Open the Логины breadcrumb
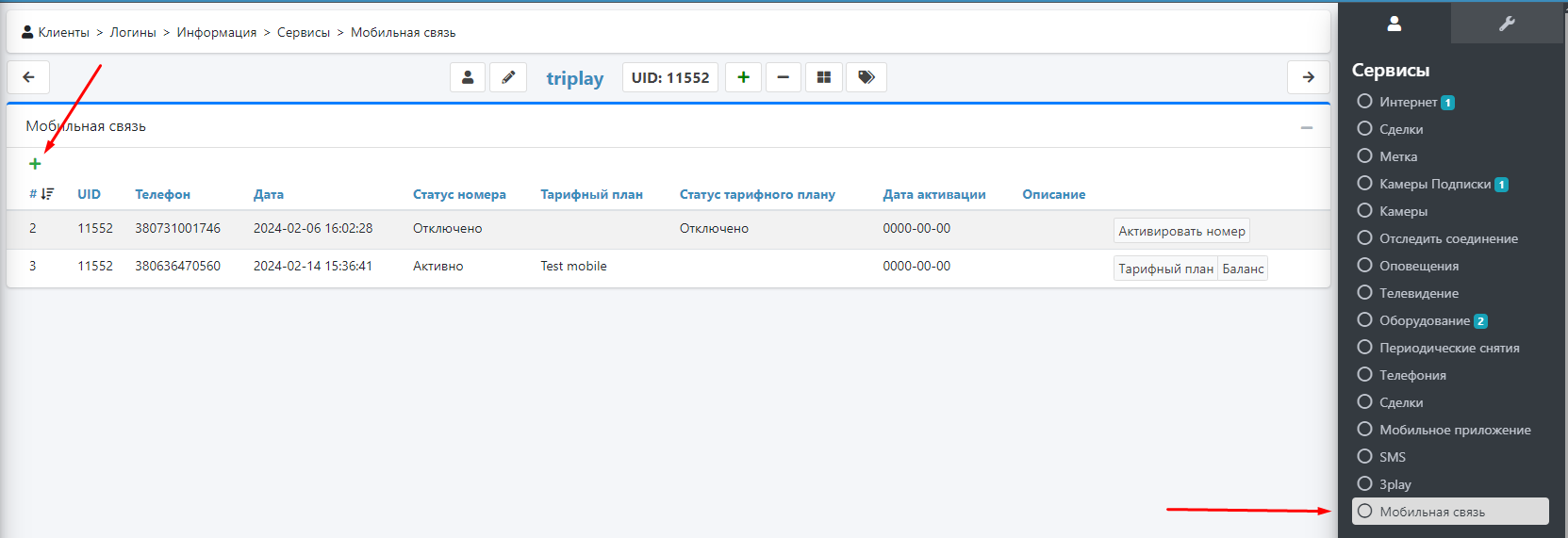The height and width of the screenshot is (538, 1568). [x=133, y=32]
